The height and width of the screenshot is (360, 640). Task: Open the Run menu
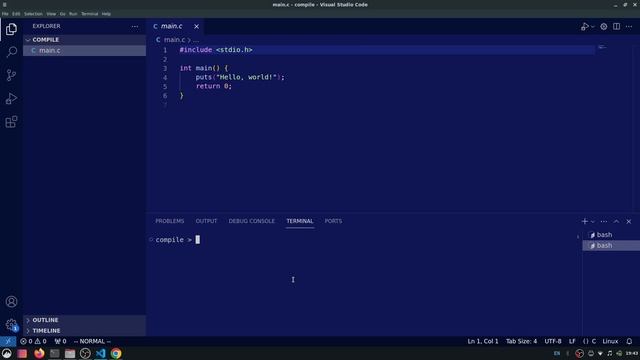(x=73, y=14)
